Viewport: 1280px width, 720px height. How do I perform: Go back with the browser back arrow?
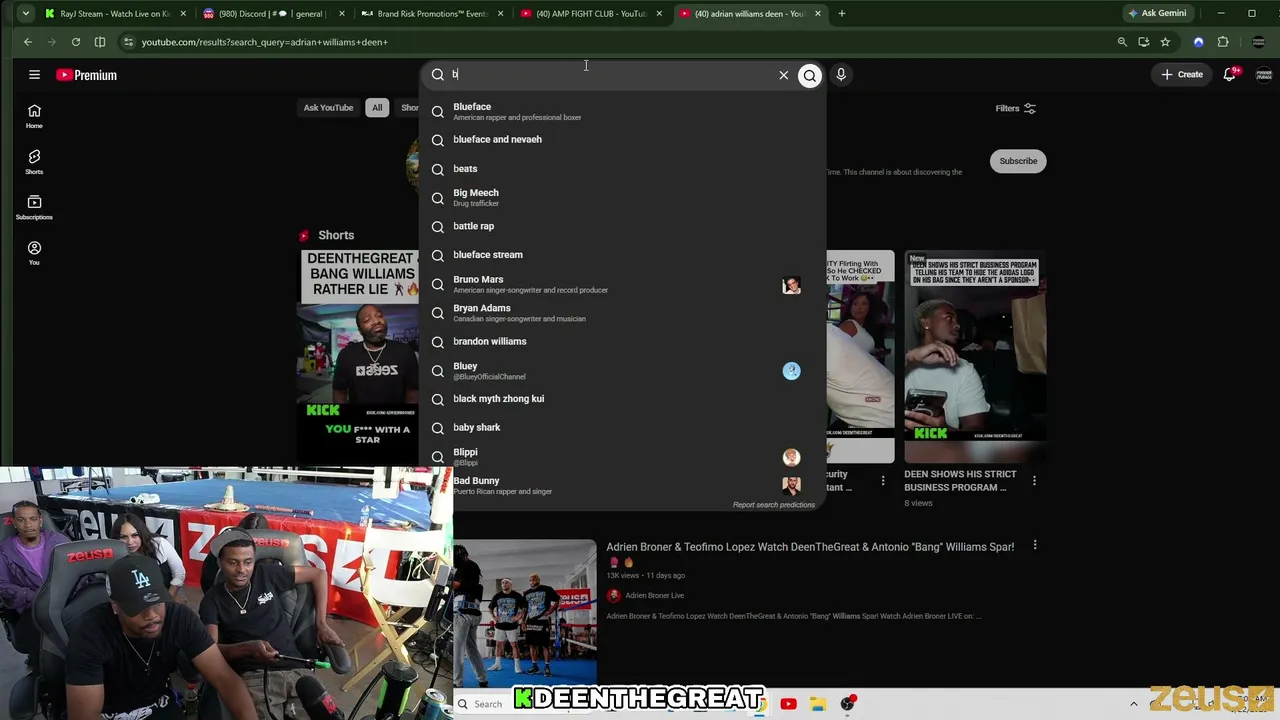tap(28, 42)
